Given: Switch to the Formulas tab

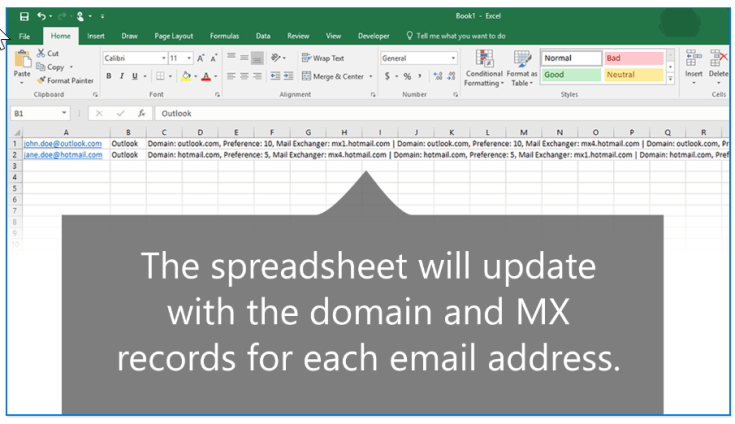Looking at the screenshot, I should click(x=224, y=36).
